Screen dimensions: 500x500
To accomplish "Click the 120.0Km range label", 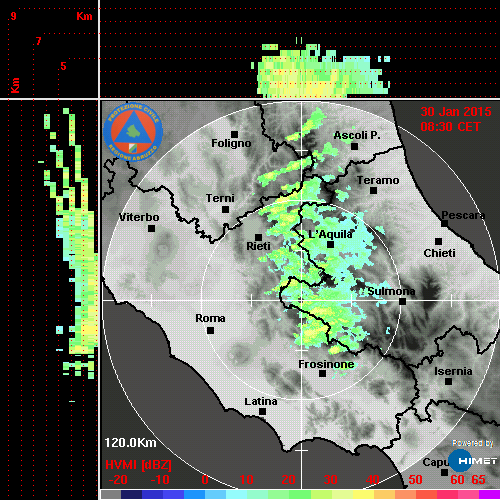I will click(x=130, y=443).
